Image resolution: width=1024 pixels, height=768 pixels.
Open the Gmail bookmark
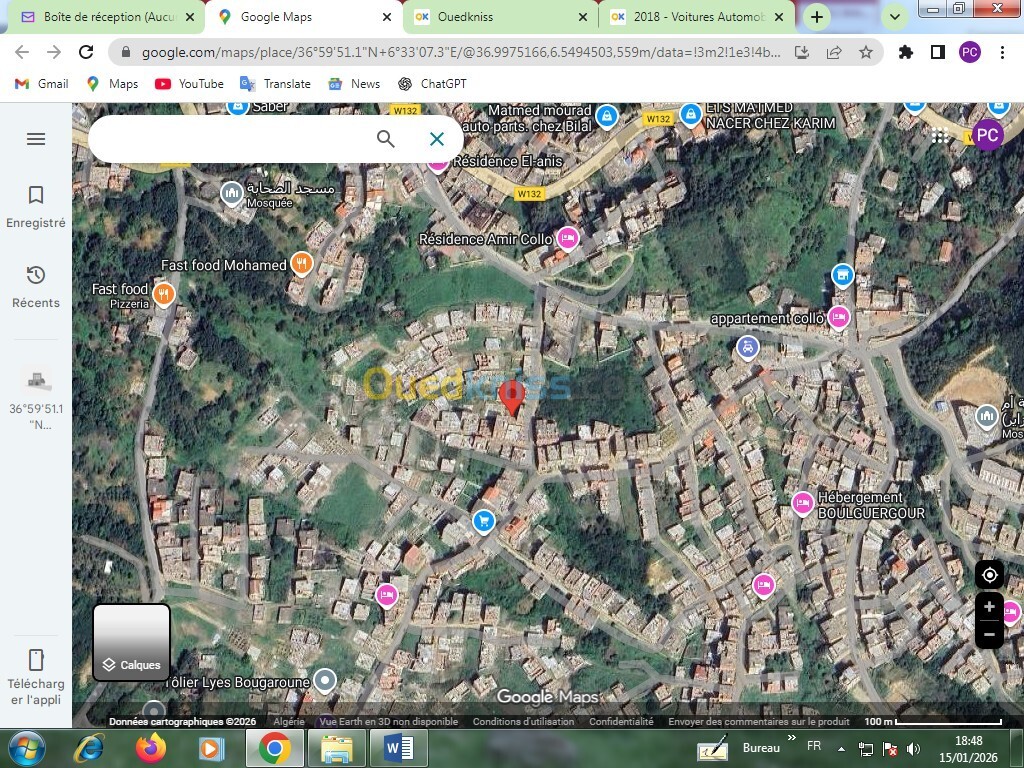point(42,84)
